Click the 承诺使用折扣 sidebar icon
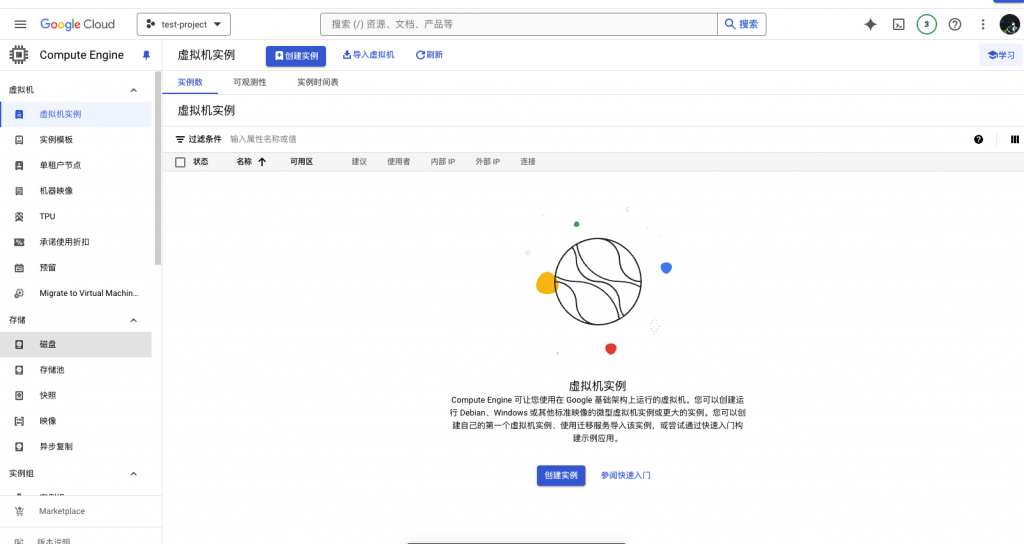The height and width of the screenshot is (544, 1024). (x=19, y=242)
